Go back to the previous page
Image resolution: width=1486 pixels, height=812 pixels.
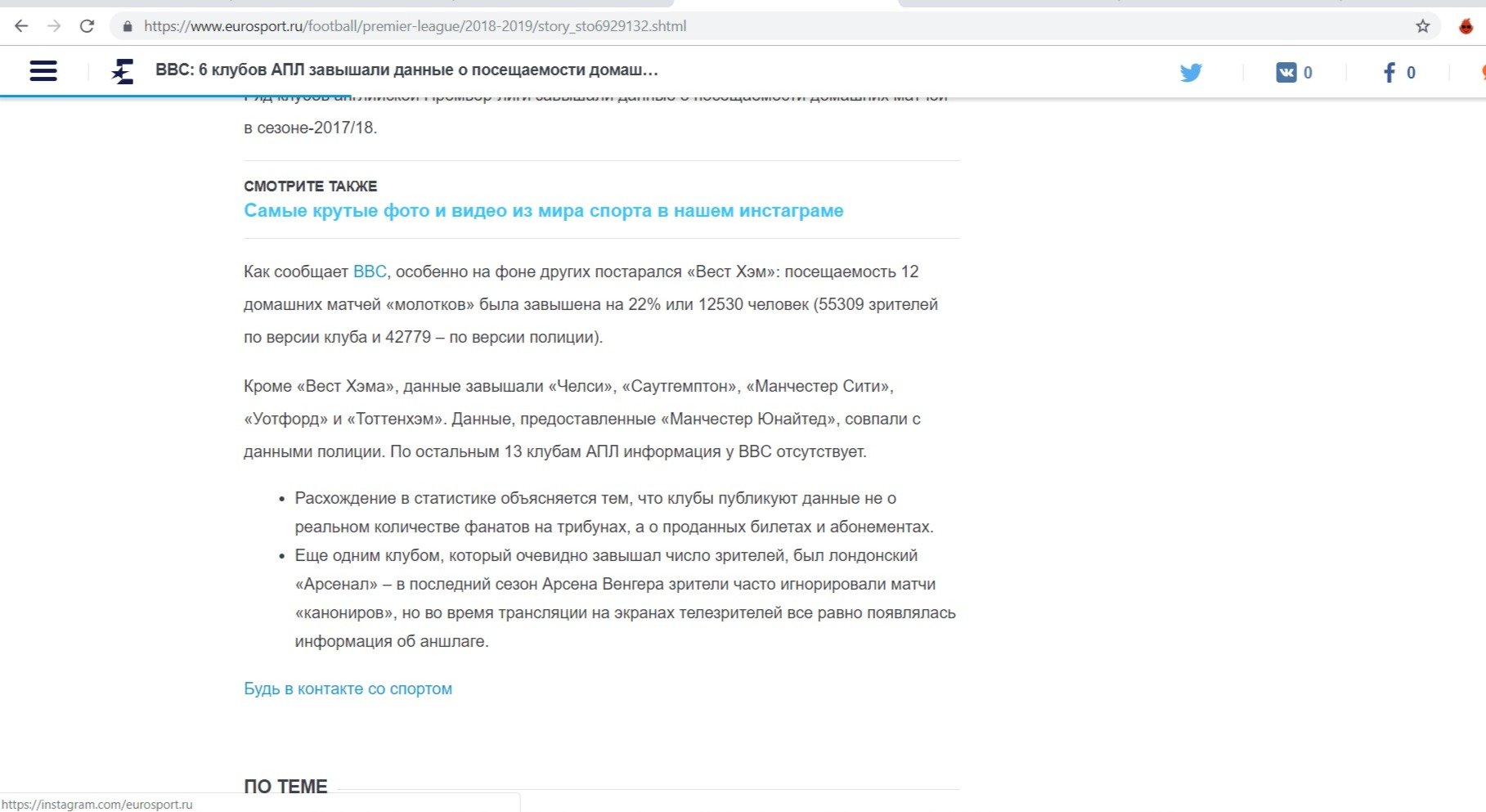tap(21, 26)
